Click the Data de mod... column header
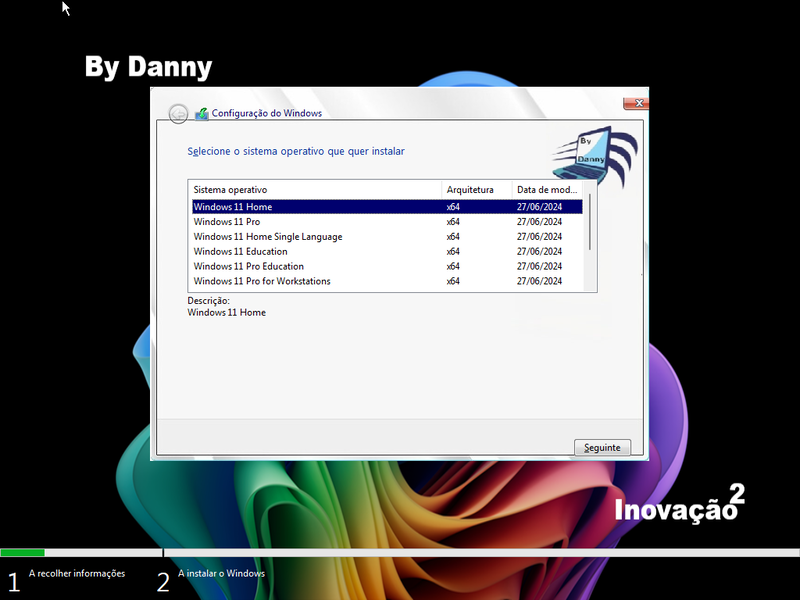 547,190
